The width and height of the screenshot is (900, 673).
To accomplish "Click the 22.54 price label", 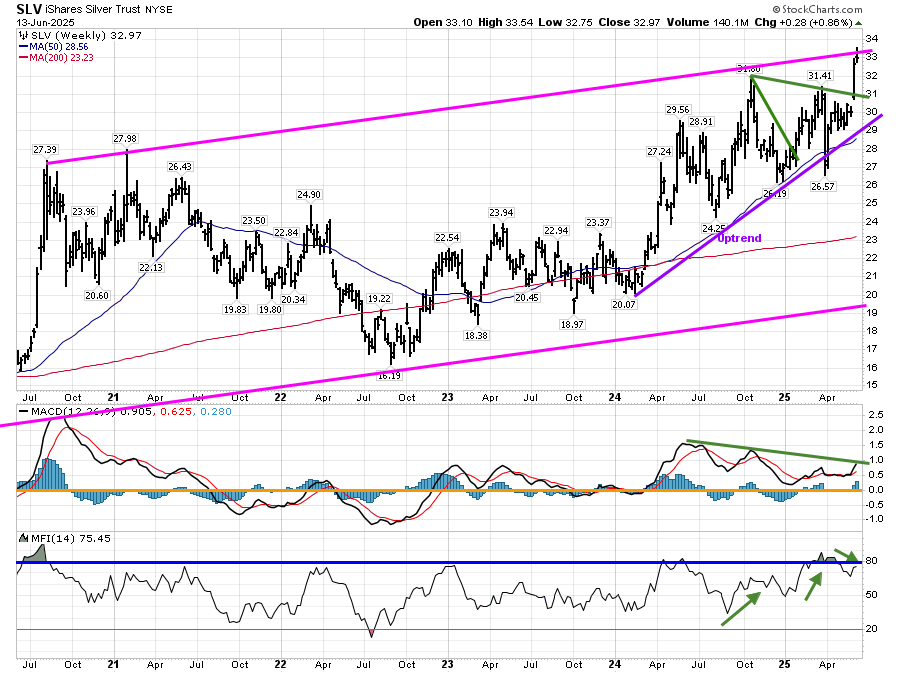I will point(447,237).
